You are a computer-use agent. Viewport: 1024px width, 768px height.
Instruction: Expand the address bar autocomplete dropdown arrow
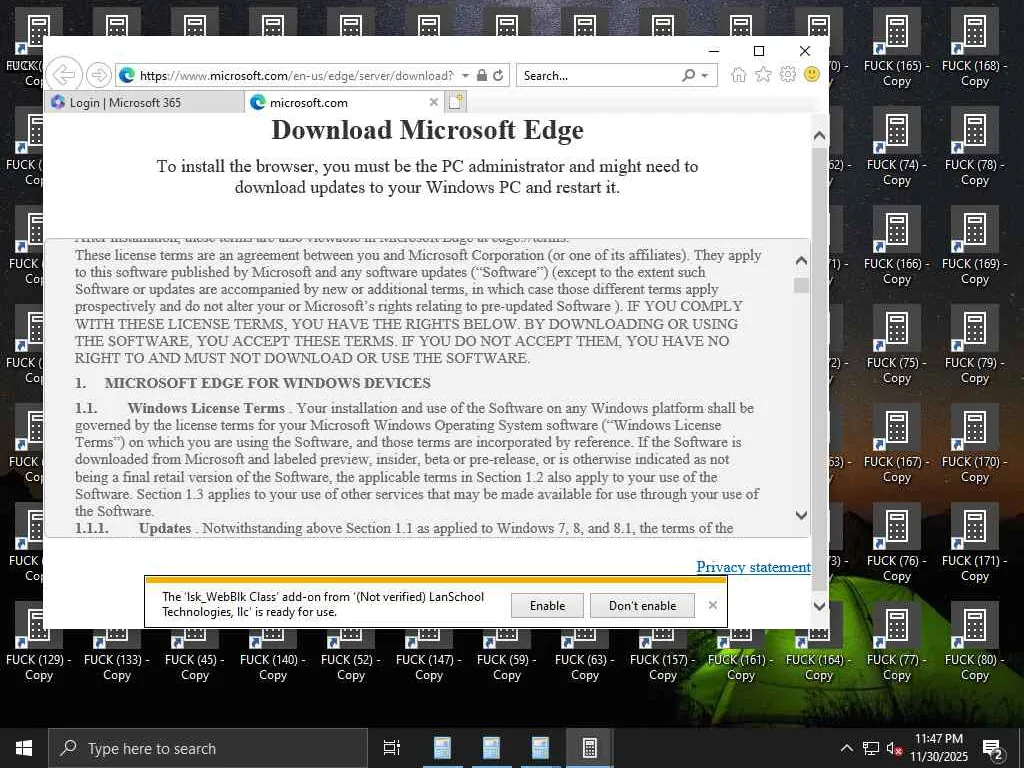click(x=466, y=76)
